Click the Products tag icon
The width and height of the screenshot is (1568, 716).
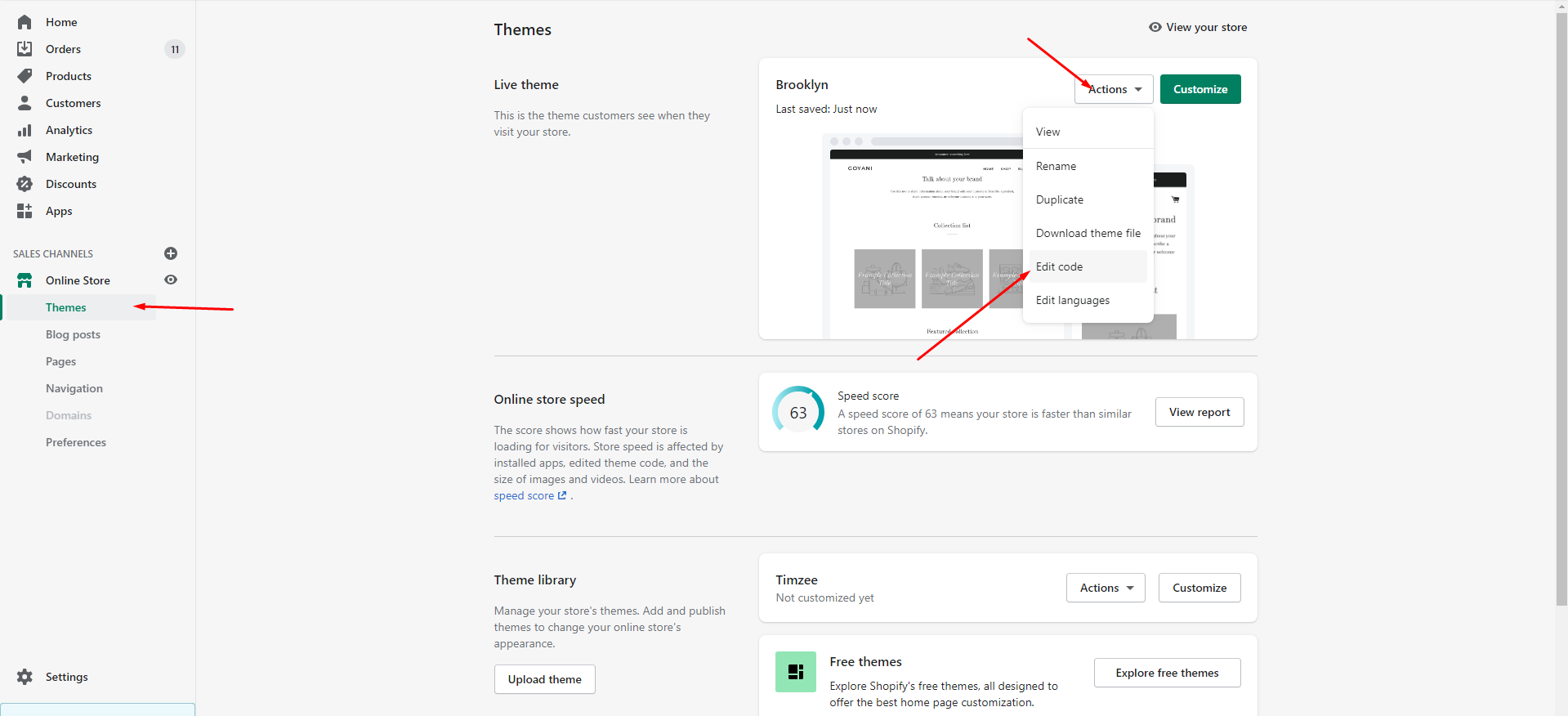tap(25, 76)
